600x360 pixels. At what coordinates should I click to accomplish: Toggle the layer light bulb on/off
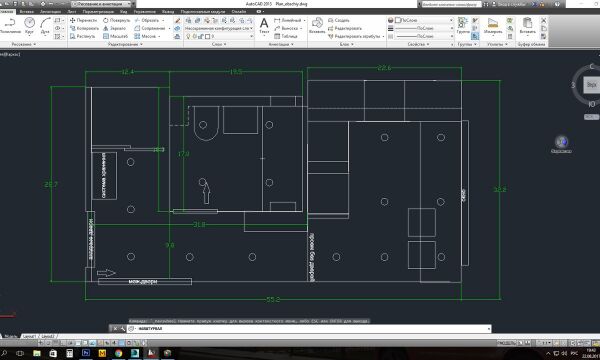(188, 36)
